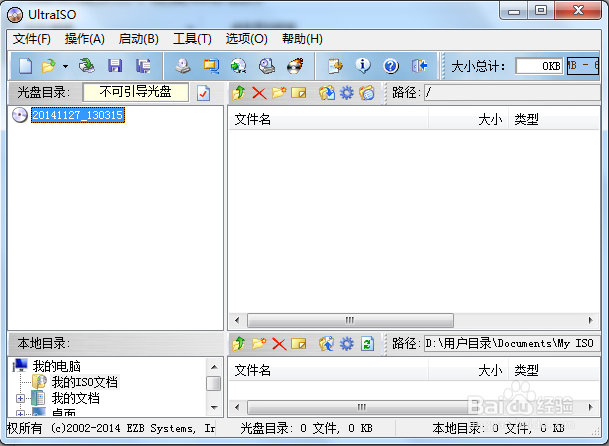The width and height of the screenshot is (609, 446).
Task: Open Help with the blue question mark icon
Action: (x=391, y=66)
